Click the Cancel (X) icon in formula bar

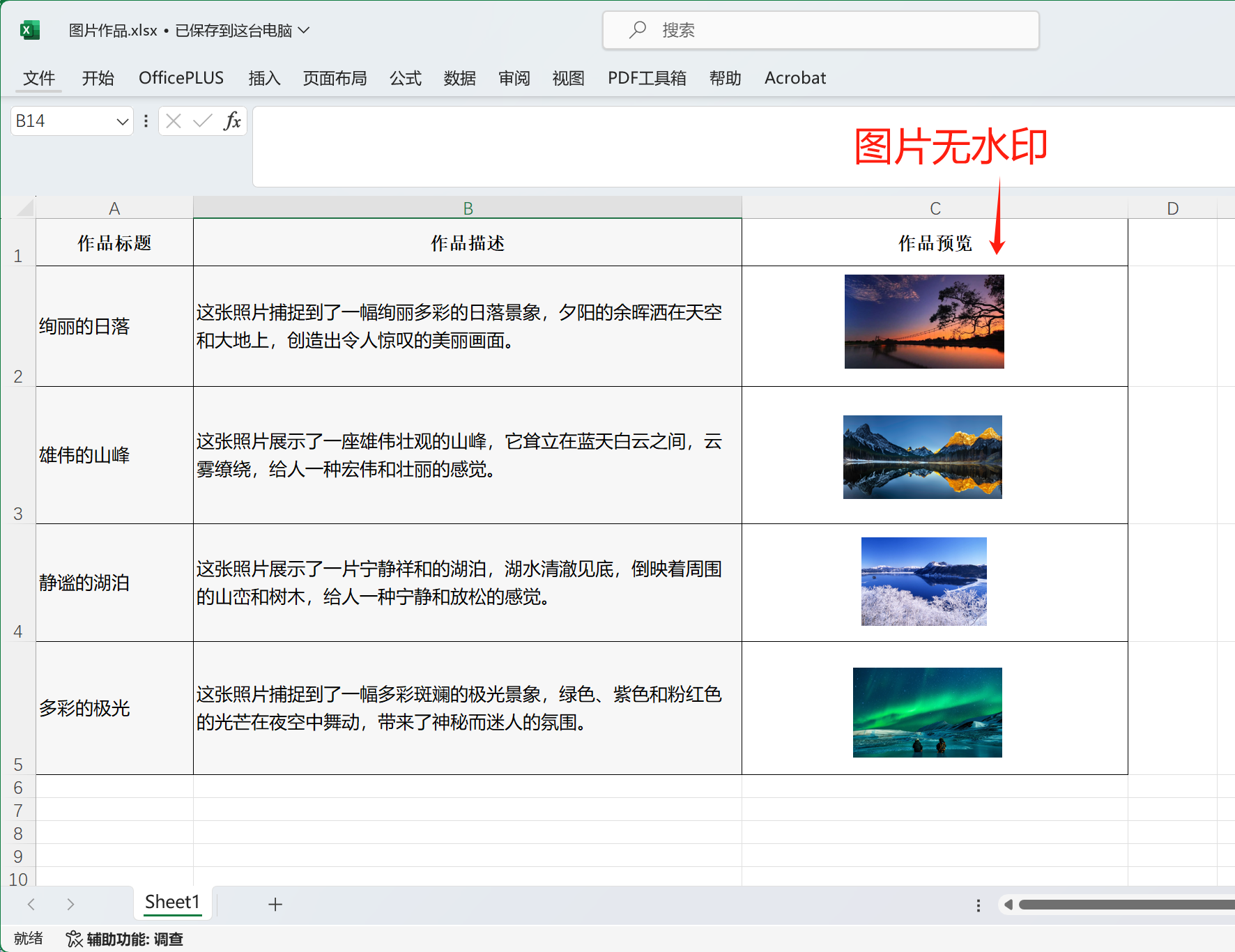pos(173,121)
